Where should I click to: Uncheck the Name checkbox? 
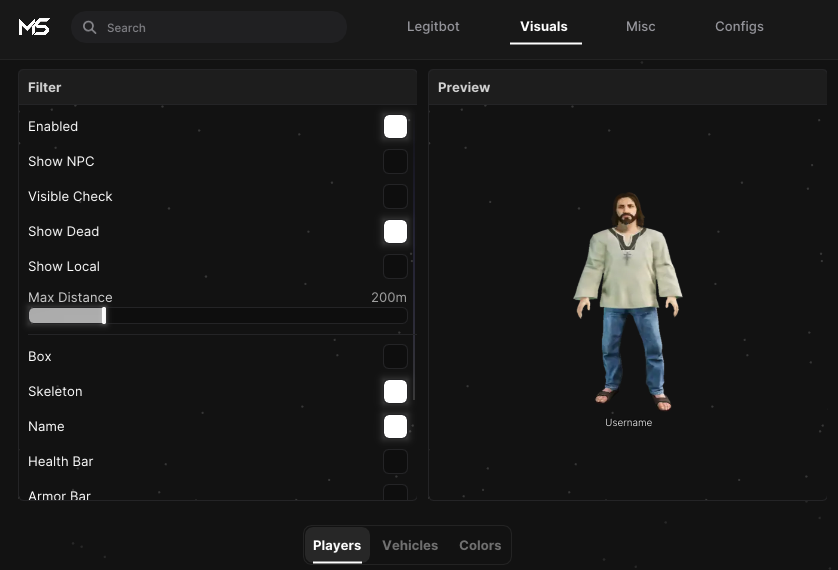pyautogui.click(x=395, y=426)
